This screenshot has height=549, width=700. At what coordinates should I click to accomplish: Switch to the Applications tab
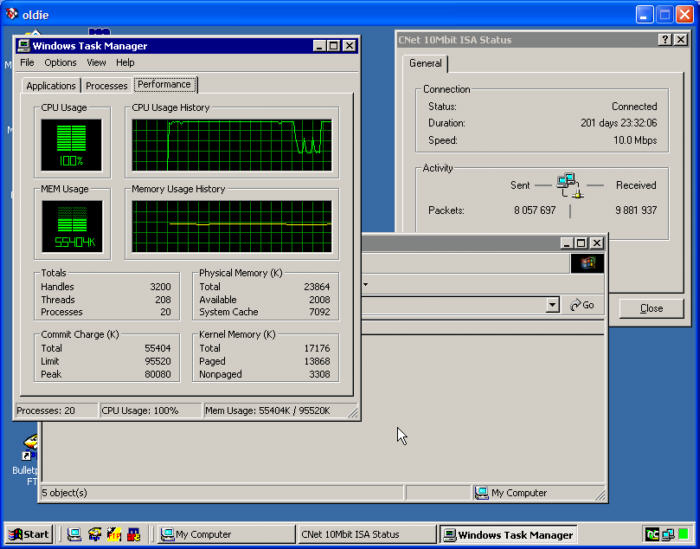(51, 86)
